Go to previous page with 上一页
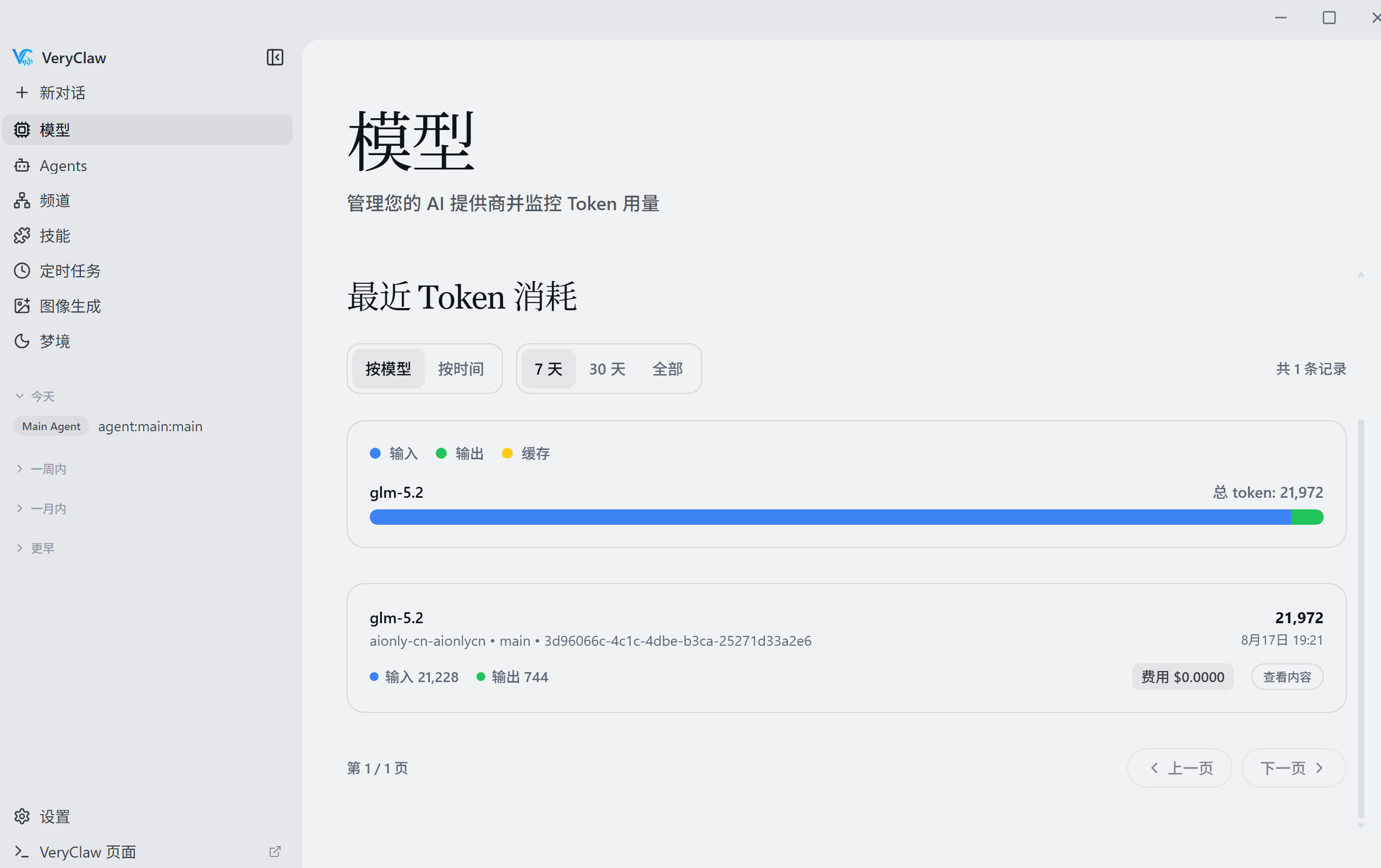Screen dimensions: 1381x868 (x=1179, y=768)
